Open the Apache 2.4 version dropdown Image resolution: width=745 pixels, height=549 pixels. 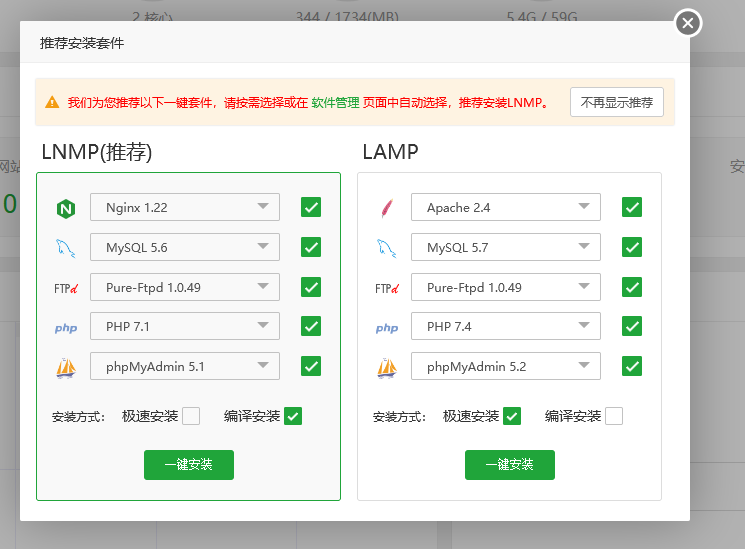(x=506, y=207)
